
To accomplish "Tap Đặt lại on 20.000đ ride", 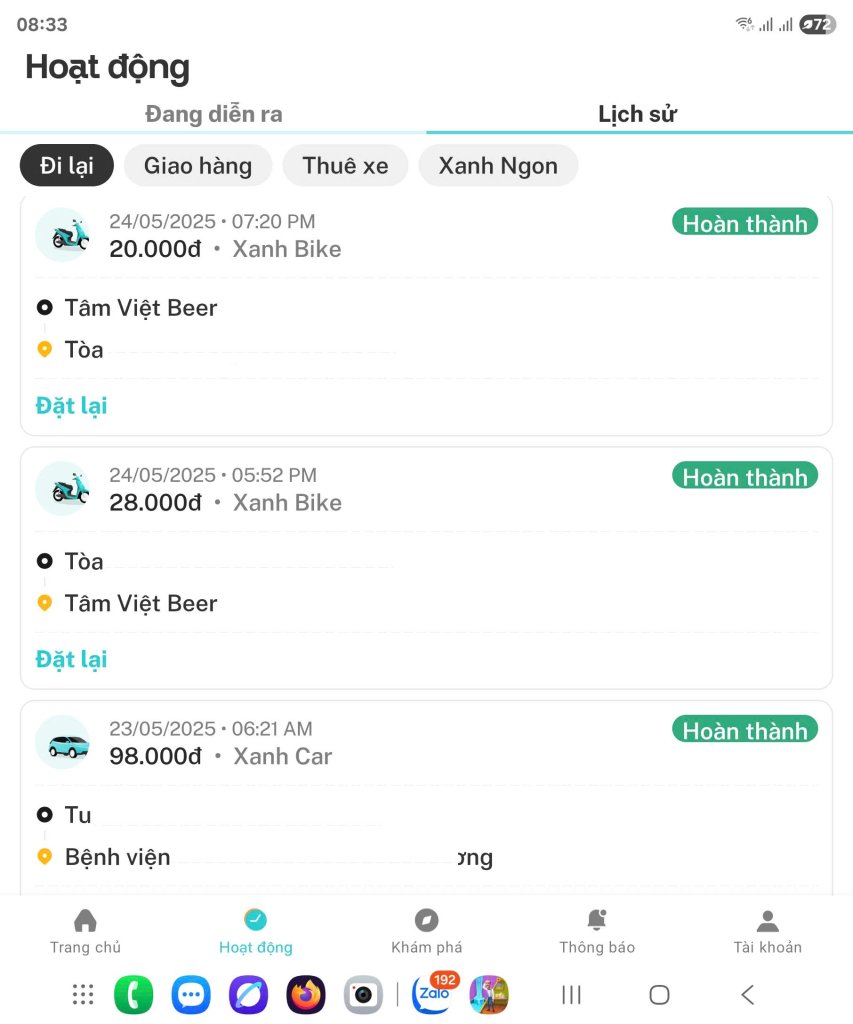I will [71, 406].
